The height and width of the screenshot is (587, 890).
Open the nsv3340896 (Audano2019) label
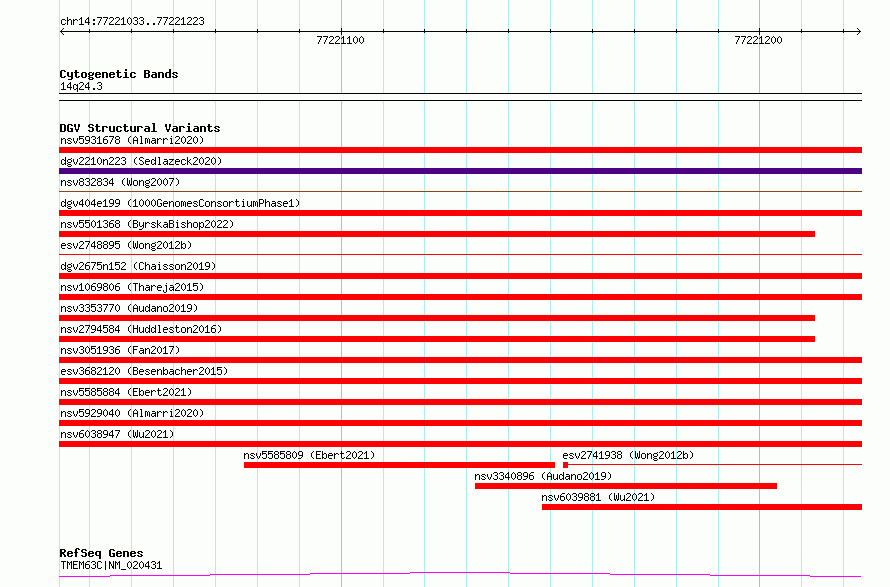click(x=543, y=476)
